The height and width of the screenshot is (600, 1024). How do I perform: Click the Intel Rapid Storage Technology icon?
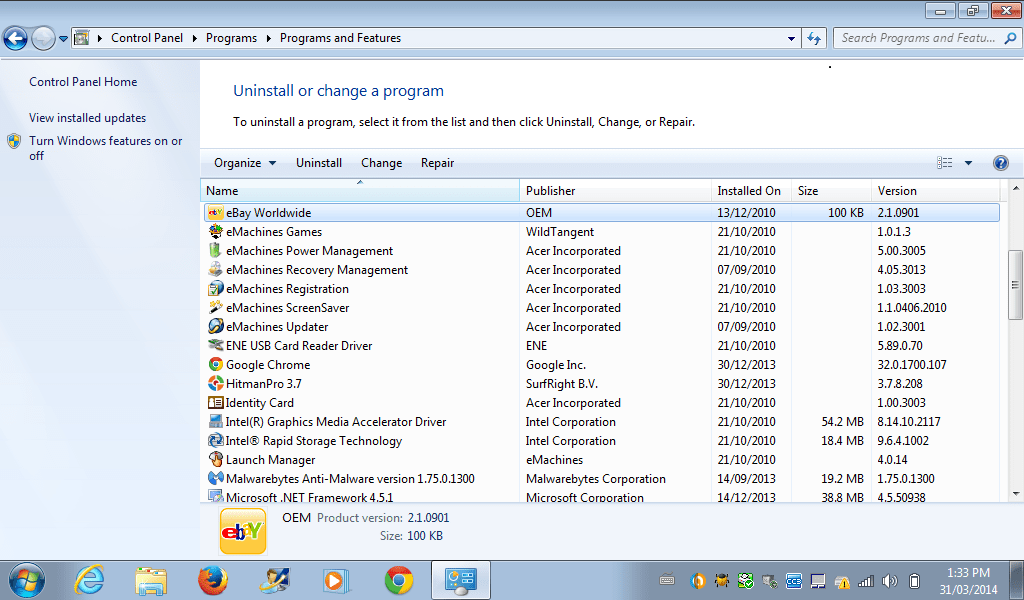(x=216, y=440)
